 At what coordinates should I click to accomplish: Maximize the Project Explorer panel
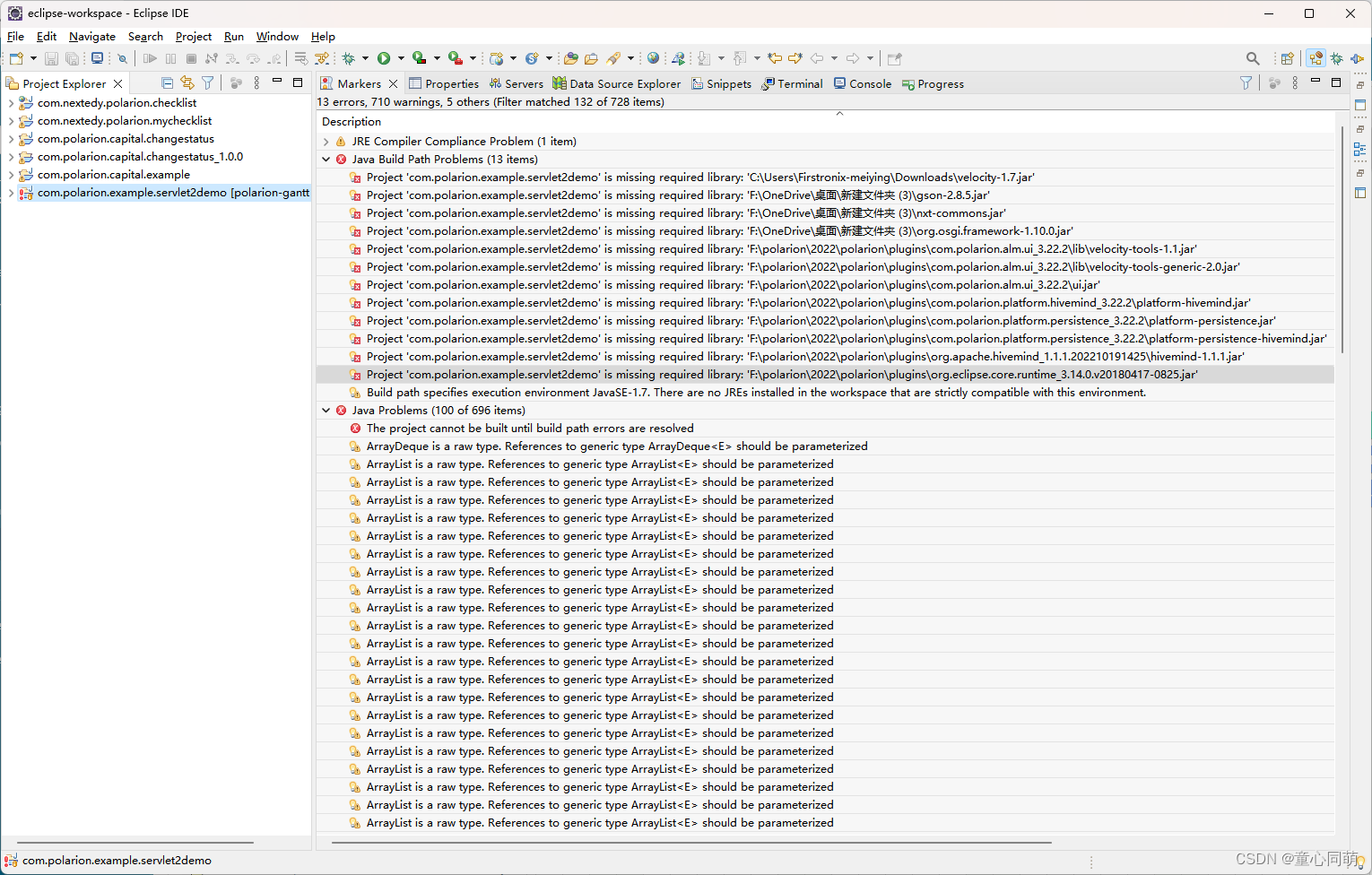point(298,82)
